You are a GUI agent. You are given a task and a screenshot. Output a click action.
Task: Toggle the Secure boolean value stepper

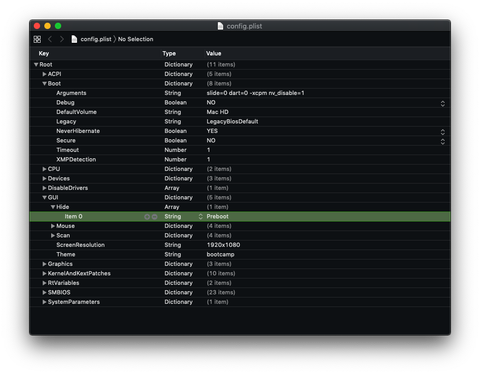point(443,142)
